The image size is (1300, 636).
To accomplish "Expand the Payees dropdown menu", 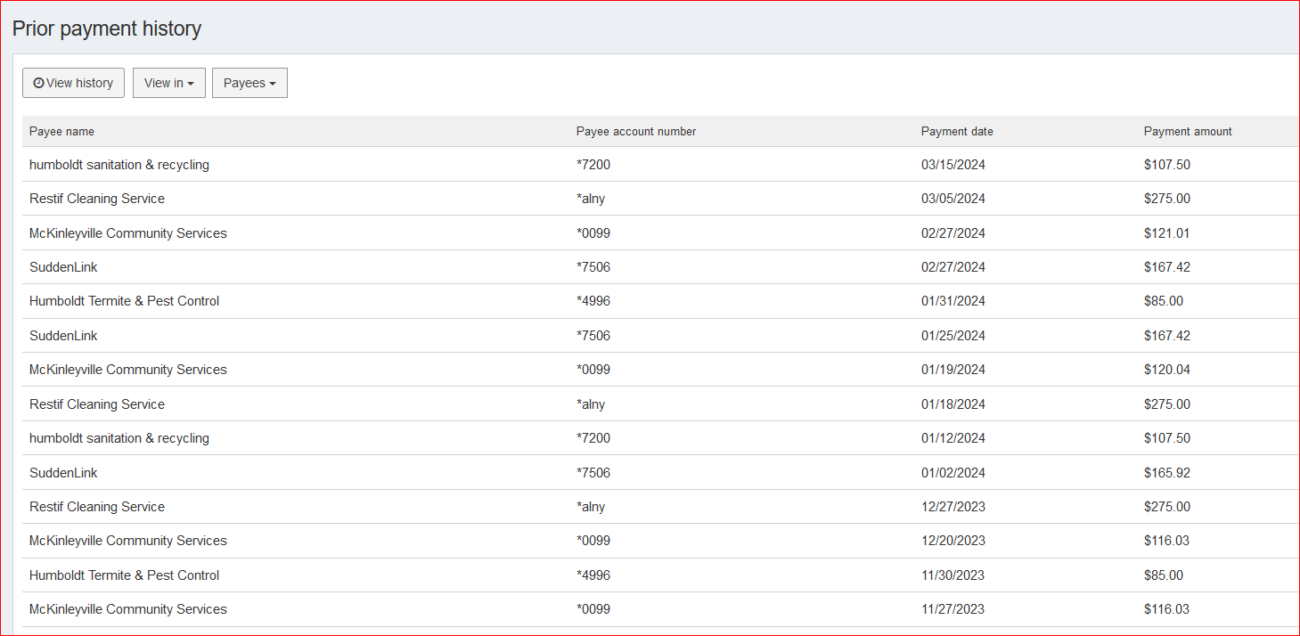I will tap(249, 83).
